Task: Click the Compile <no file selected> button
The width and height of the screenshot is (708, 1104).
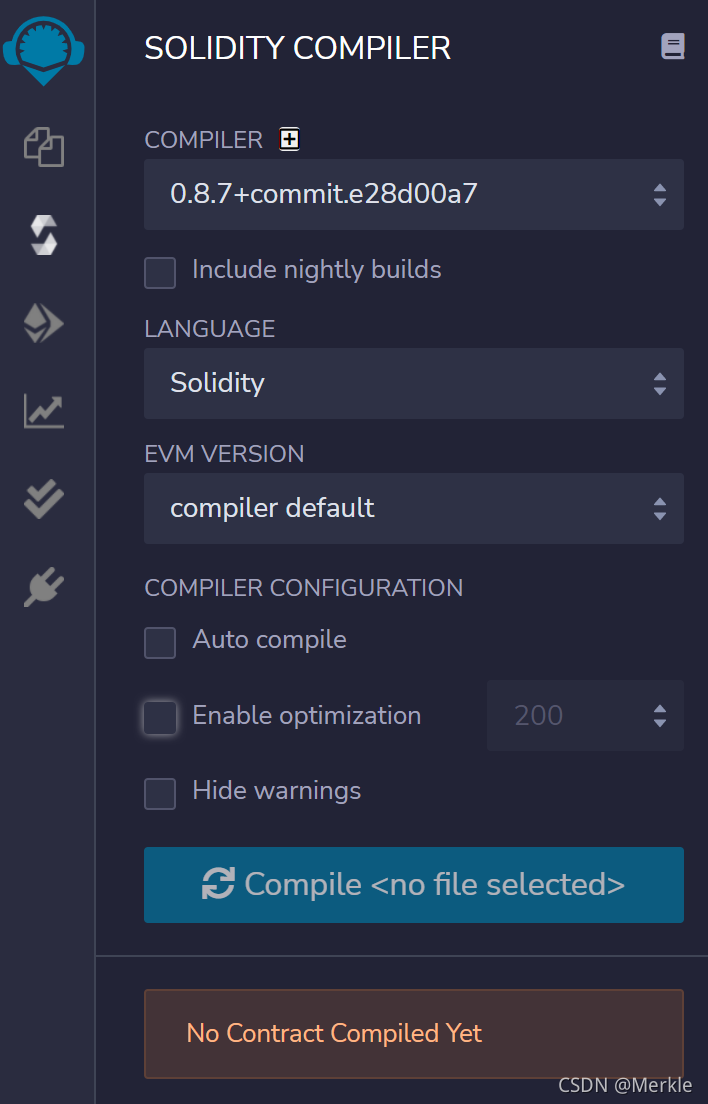Action: point(414,884)
